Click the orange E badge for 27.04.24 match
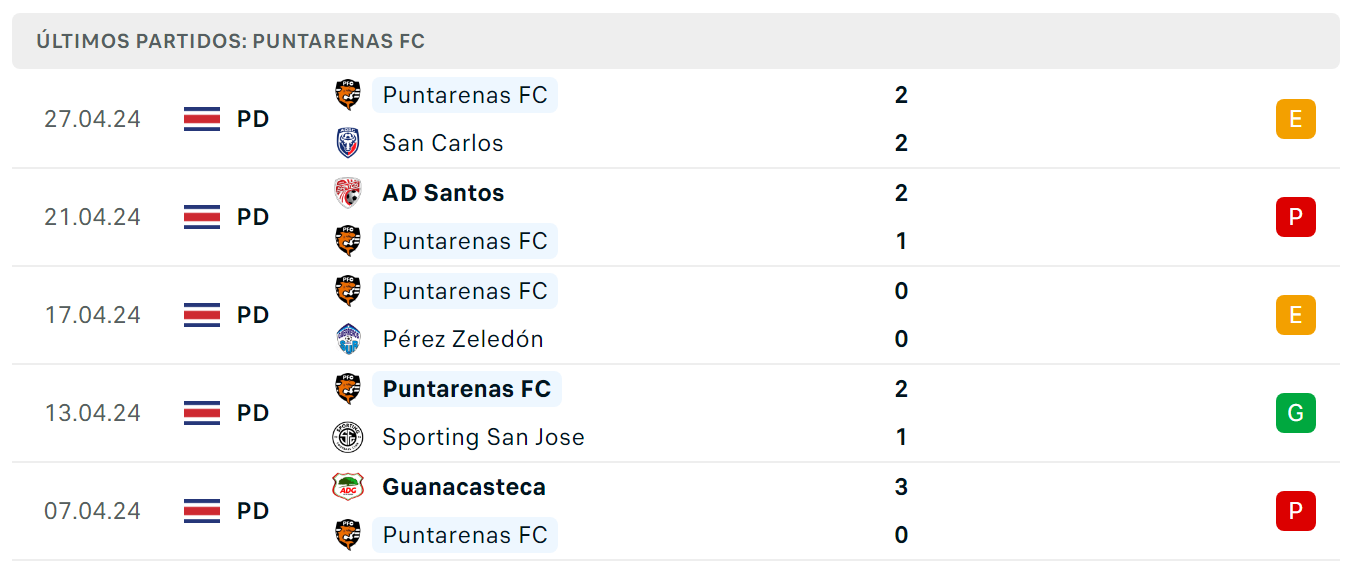The width and height of the screenshot is (1359, 571). [x=1295, y=119]
